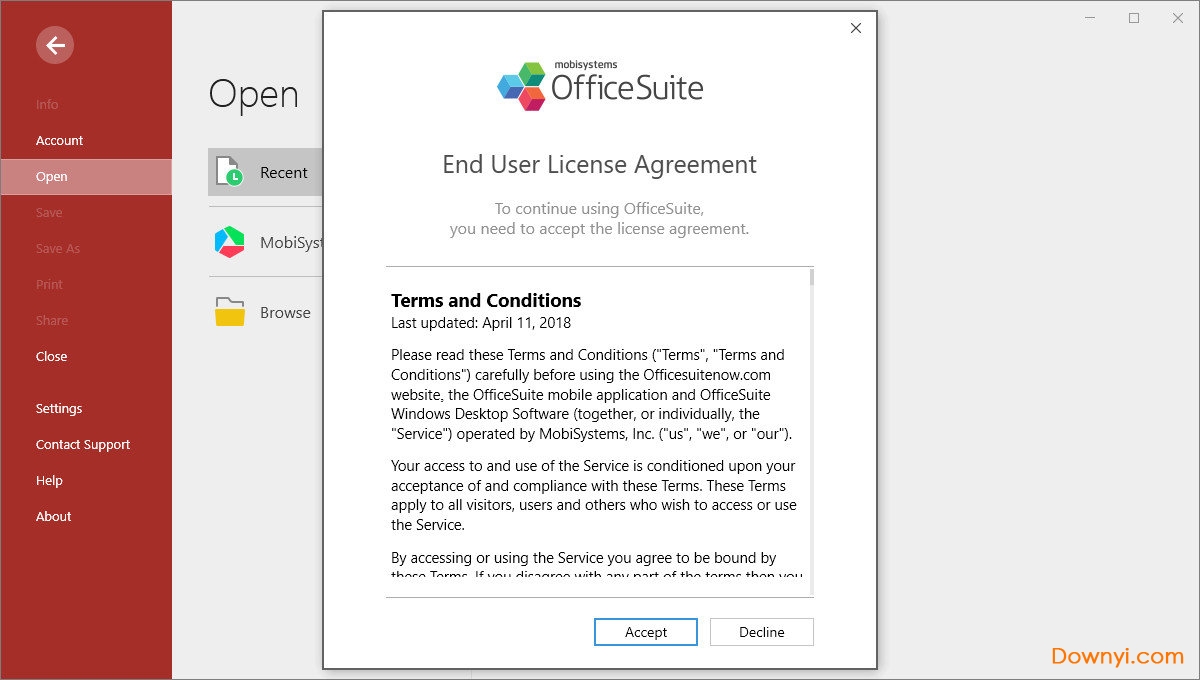This screenshot has height=680, width=1200.
Task: Open the Account section
Action: pos(60,140)
